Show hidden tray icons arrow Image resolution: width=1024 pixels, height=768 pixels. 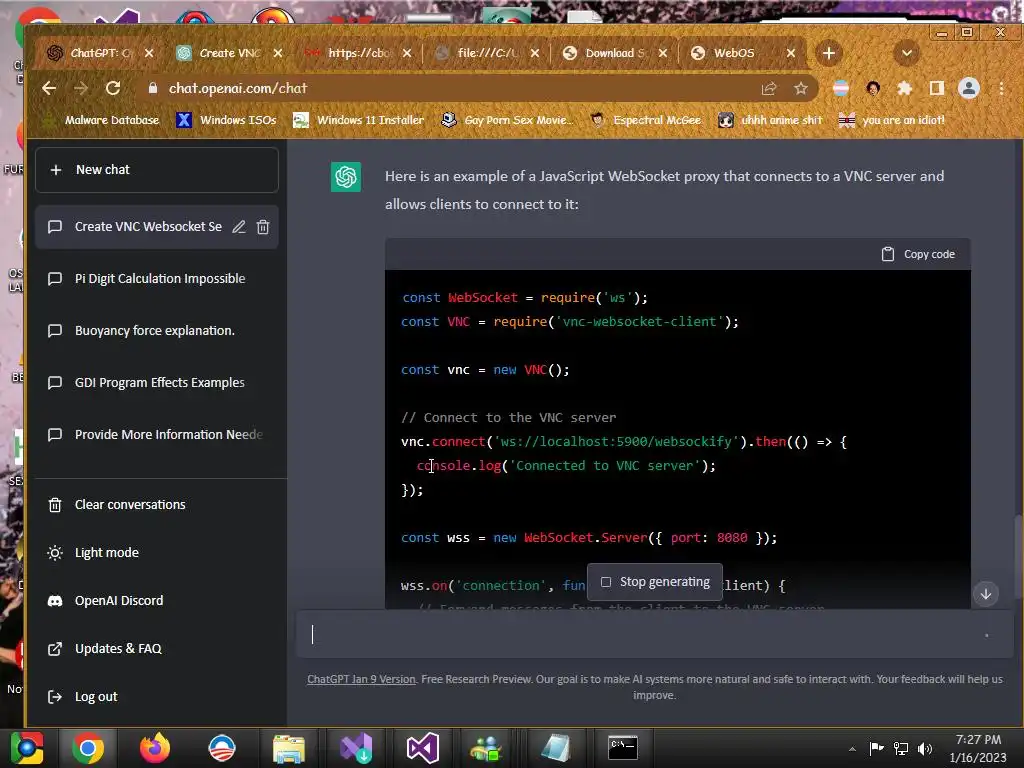click(x=852, y=749)
